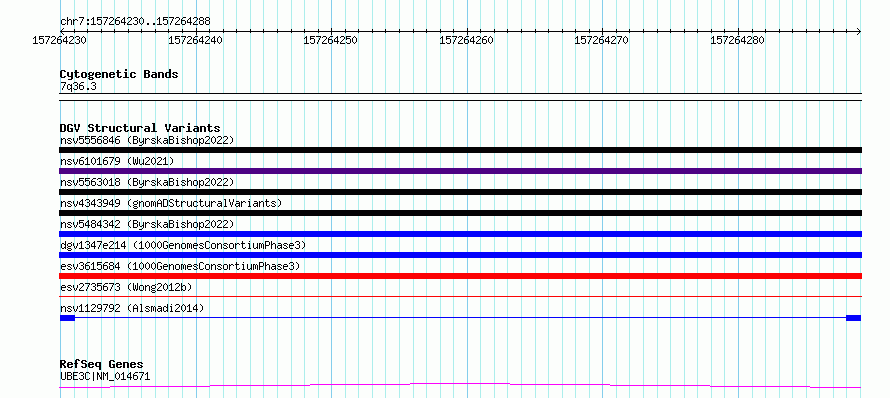Select the left blue block of nsv1129792
The width and height of the screenshot is (890, 398).
[68, 318]
